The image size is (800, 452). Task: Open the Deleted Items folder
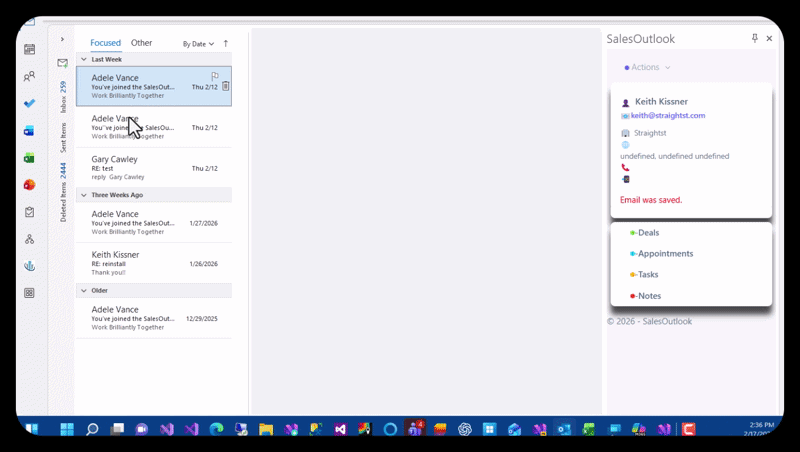(x=63, y=192)
